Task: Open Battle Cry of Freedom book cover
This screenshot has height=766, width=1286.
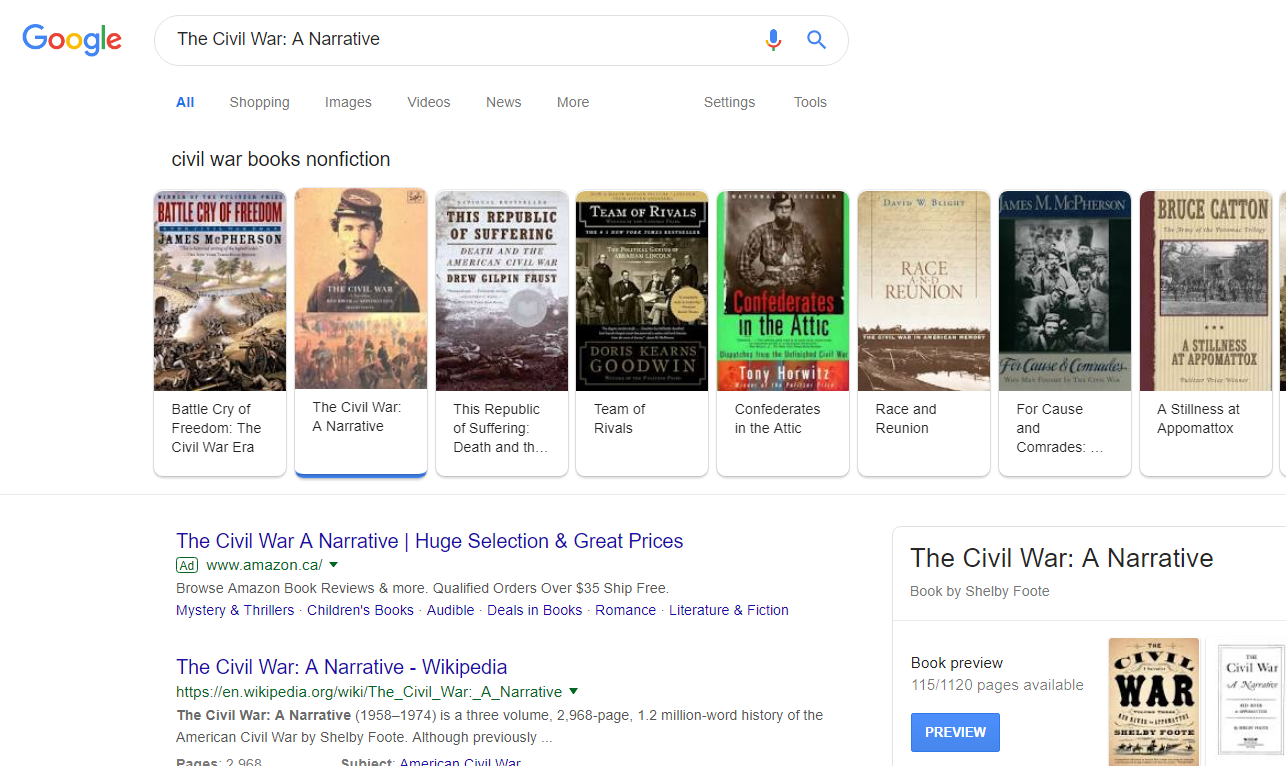Action: coord(220,290)
